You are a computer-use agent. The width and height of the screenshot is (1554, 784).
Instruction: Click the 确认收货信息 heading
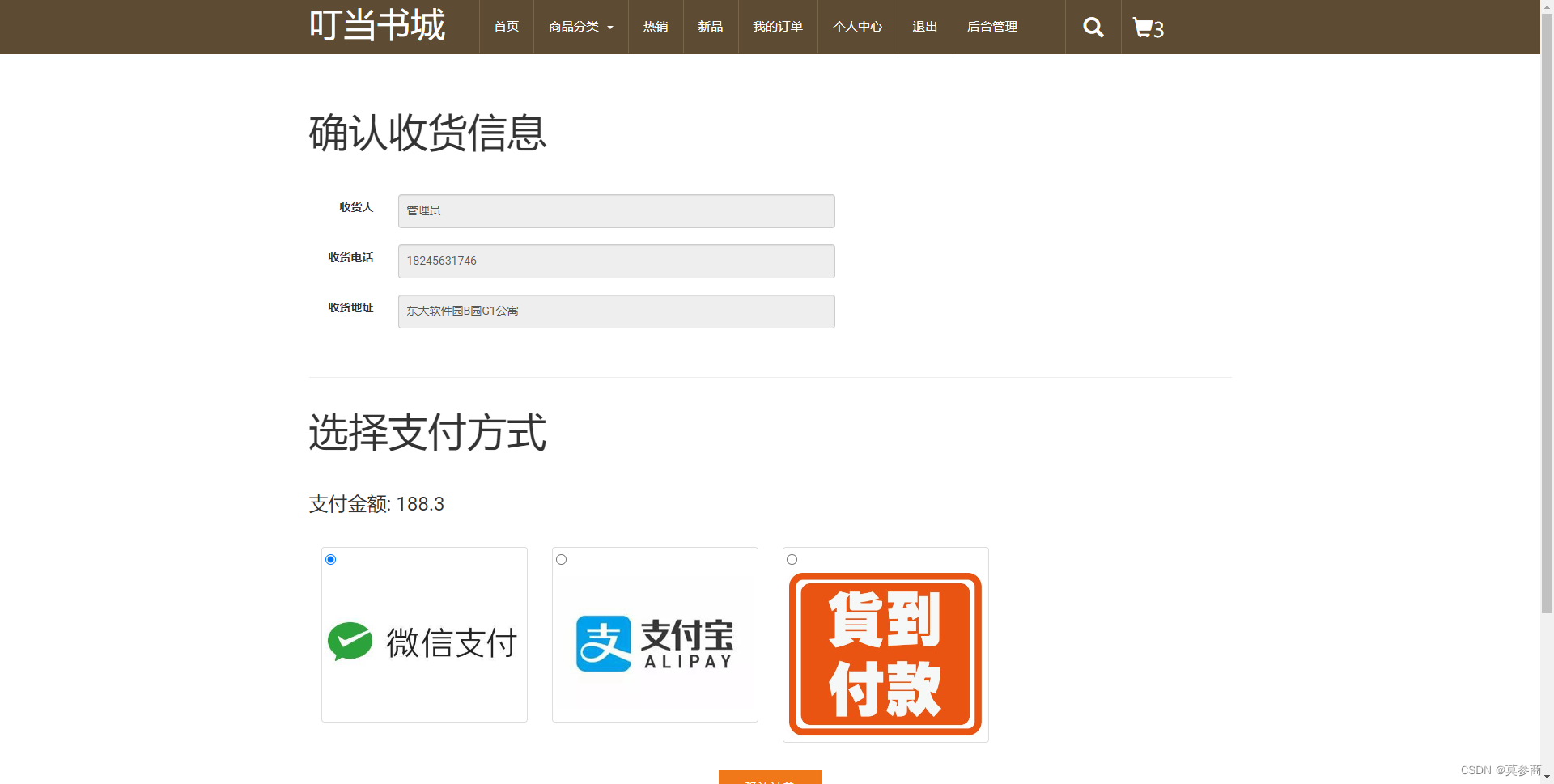[x=428, y=133]
